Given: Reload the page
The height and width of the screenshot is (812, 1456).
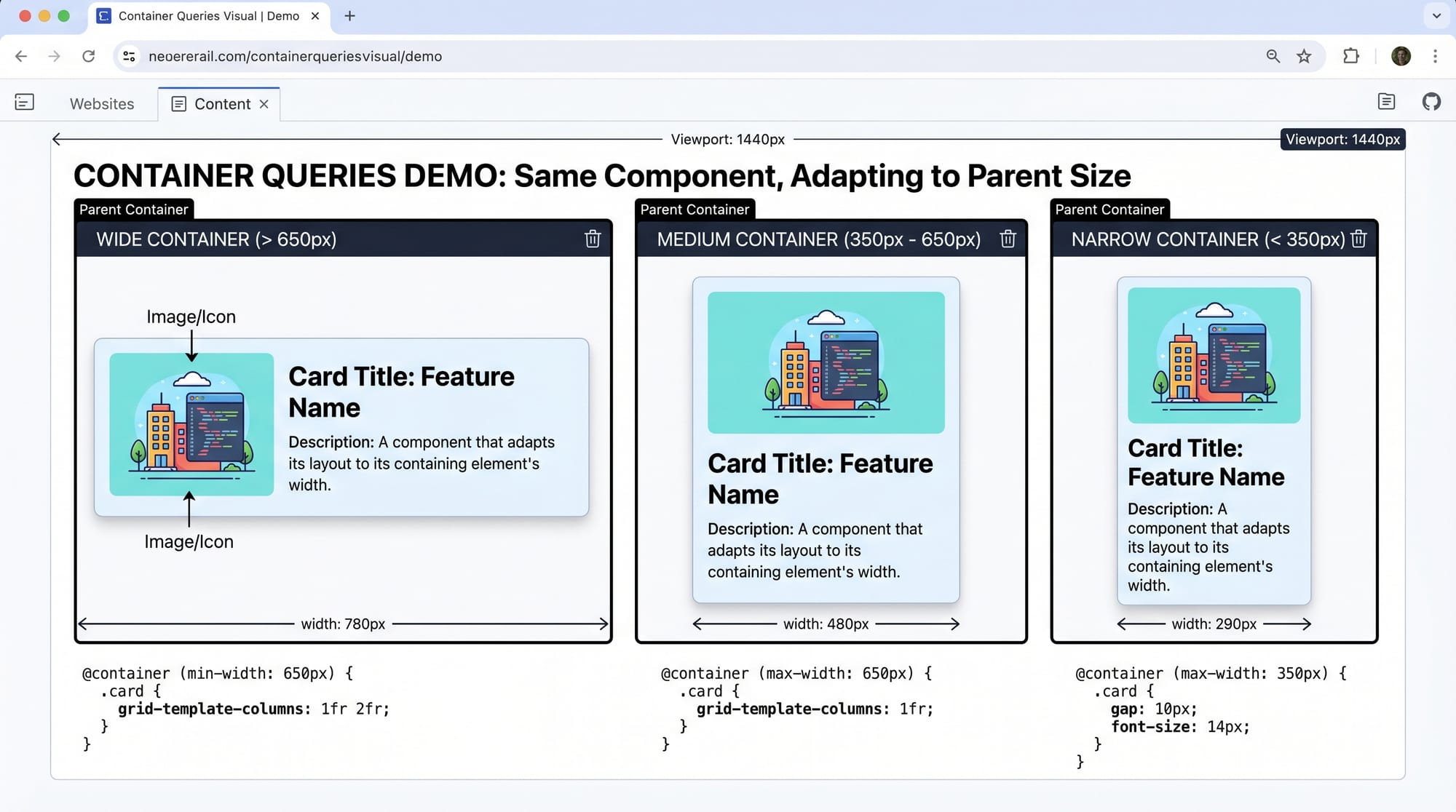Looking at the screenshot, I should click(89, 56).
